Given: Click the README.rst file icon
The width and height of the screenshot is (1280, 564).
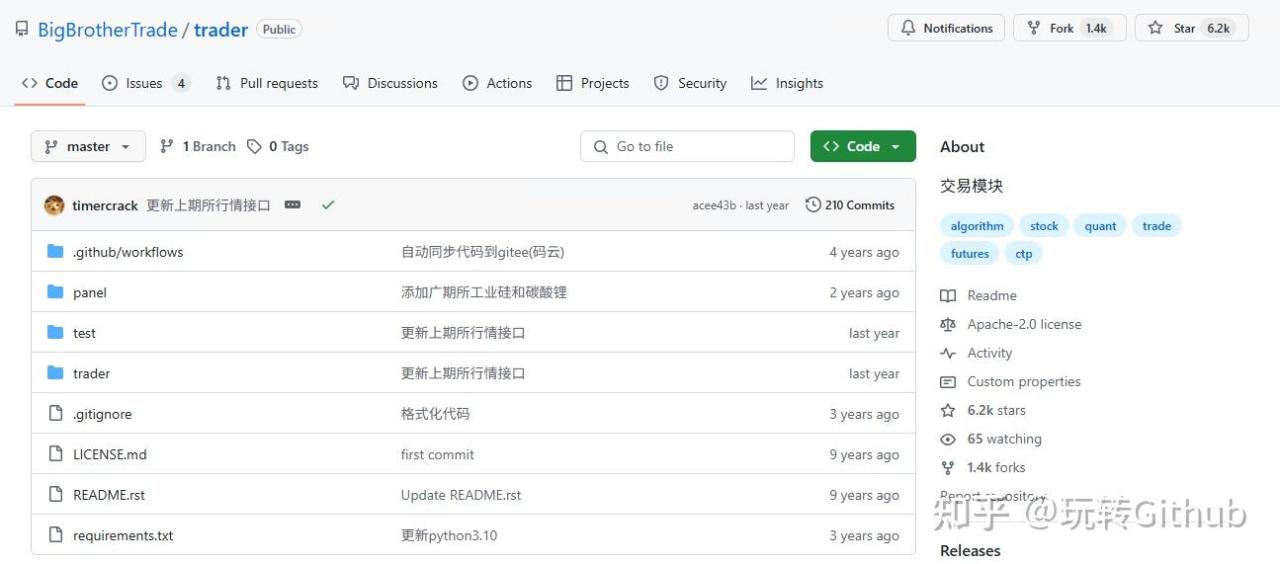Looking at the screenshot, I should click(55, 494).
